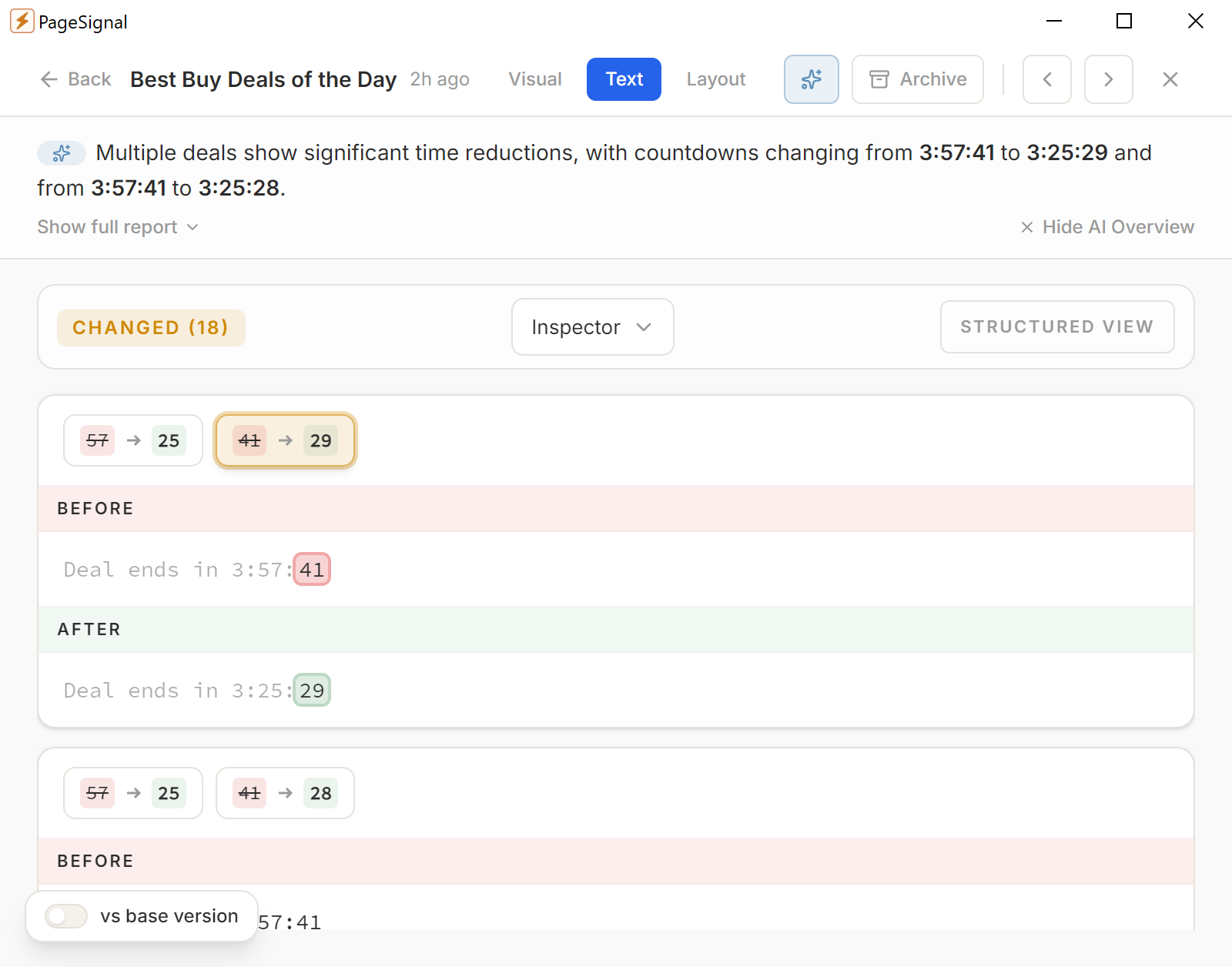Switch to the Visual tab
Viewport: 1232px width, 967px height.
(x=535, y=79)
